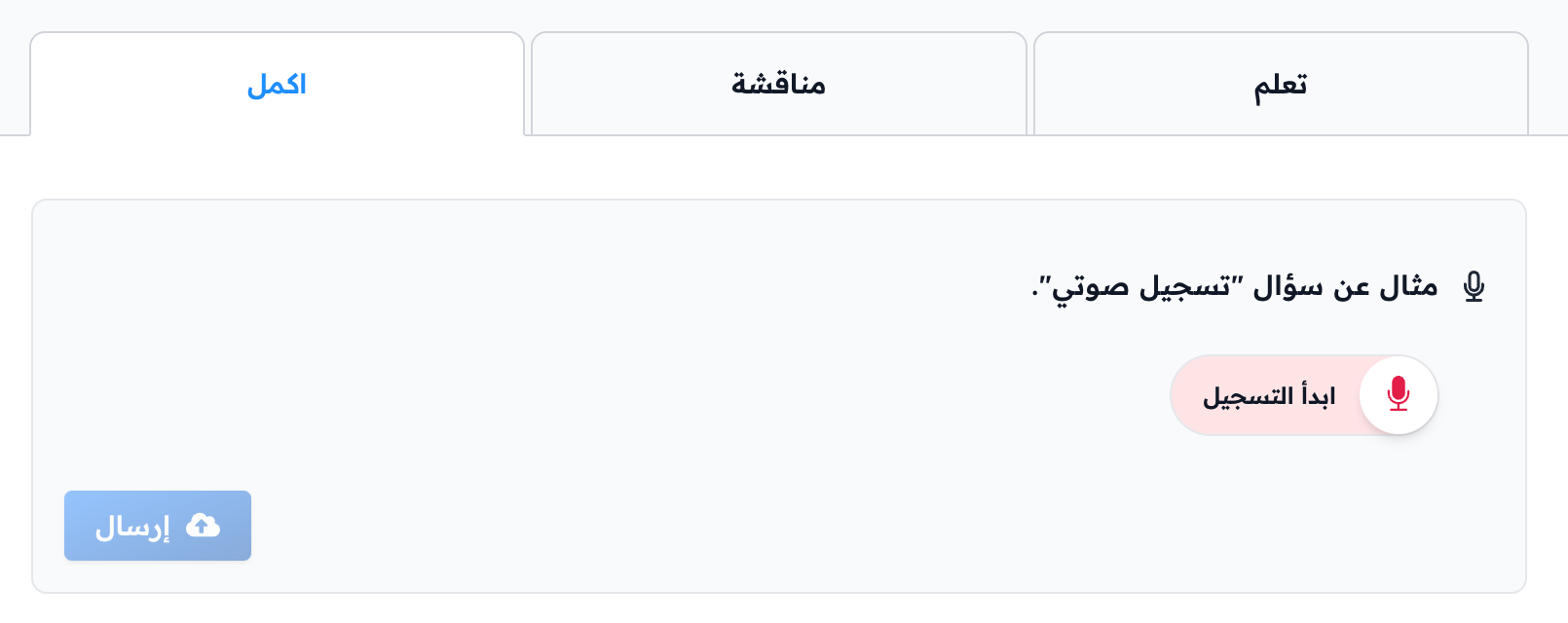Screen dimensions: 1568x623
Task: Select the تعلم tab
Action: click(1281, 84)
